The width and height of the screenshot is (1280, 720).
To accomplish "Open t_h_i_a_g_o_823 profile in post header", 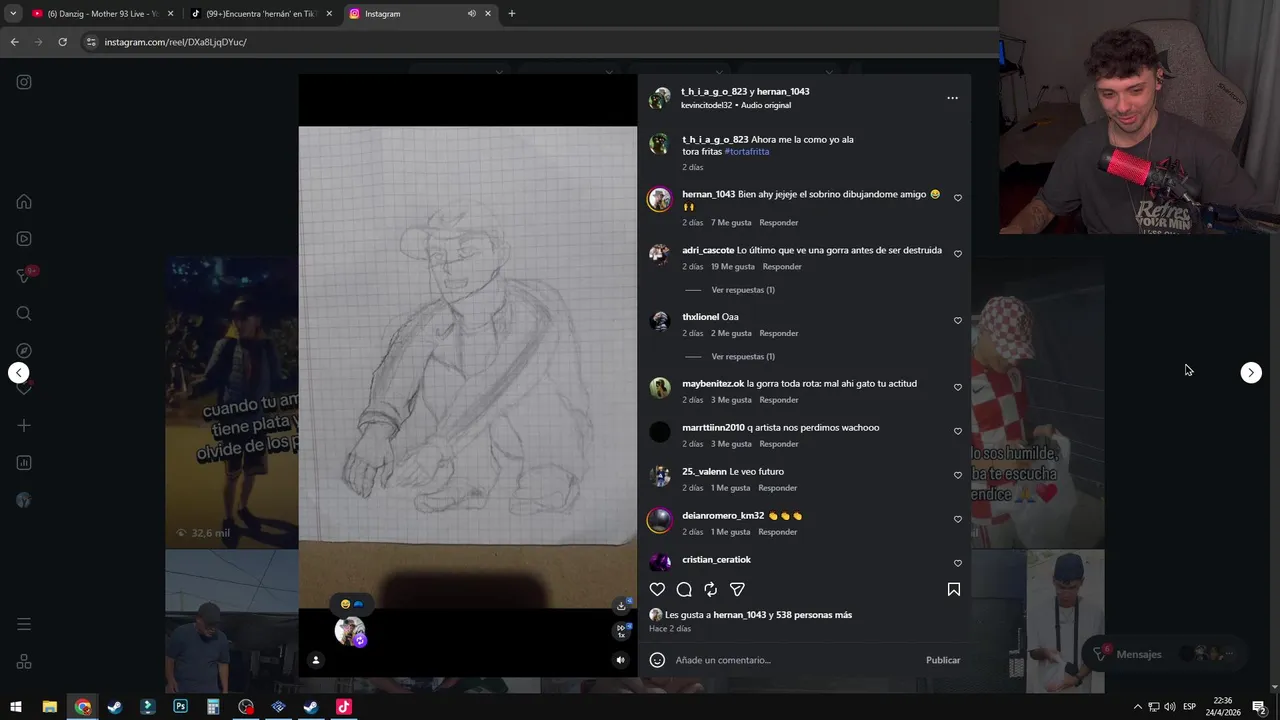I will click(714, 92).
